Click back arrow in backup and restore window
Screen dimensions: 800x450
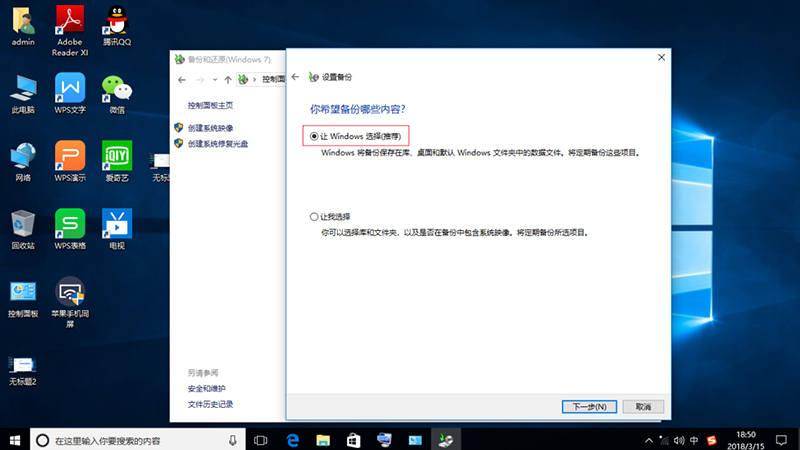pyautogui.click(x=182, y=80)
